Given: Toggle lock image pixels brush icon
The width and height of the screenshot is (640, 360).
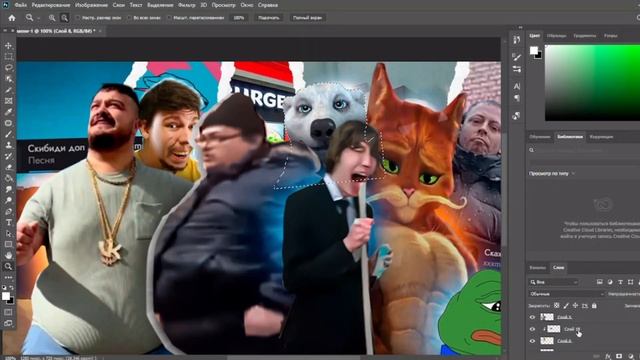Looking at the screenshot, I should pyautogui.click(x=566, y=305).
